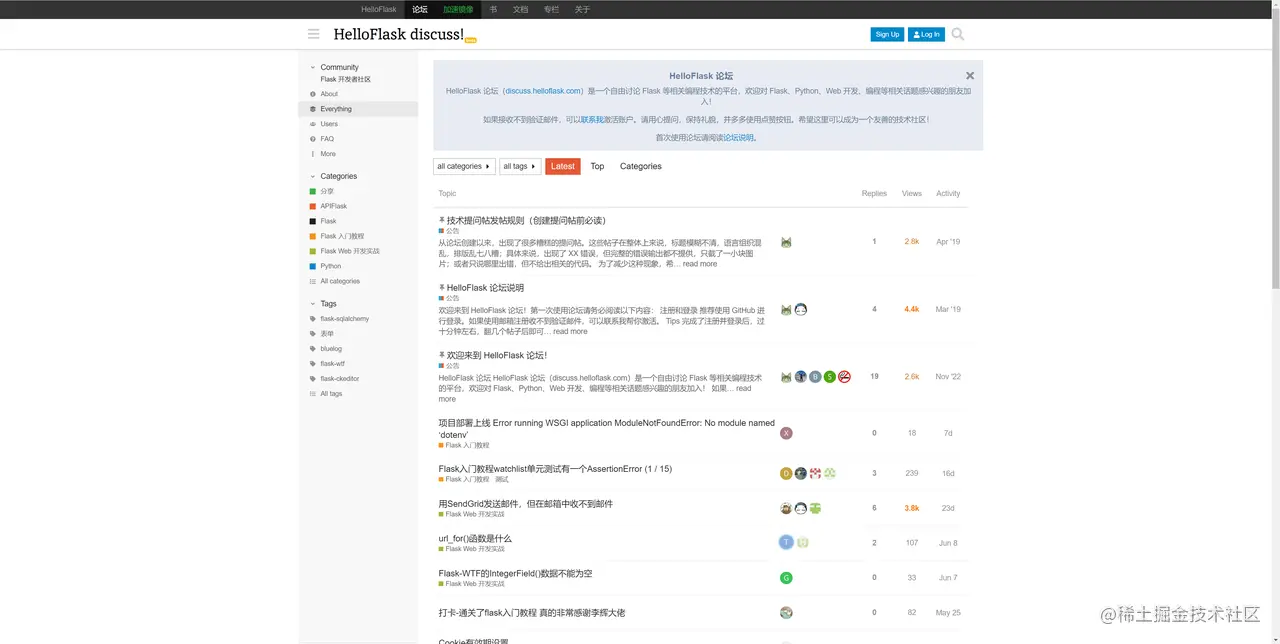Screen dimensions: 1280x644
Task: Click the 联系我 link in banner
Action: [592, 120]
